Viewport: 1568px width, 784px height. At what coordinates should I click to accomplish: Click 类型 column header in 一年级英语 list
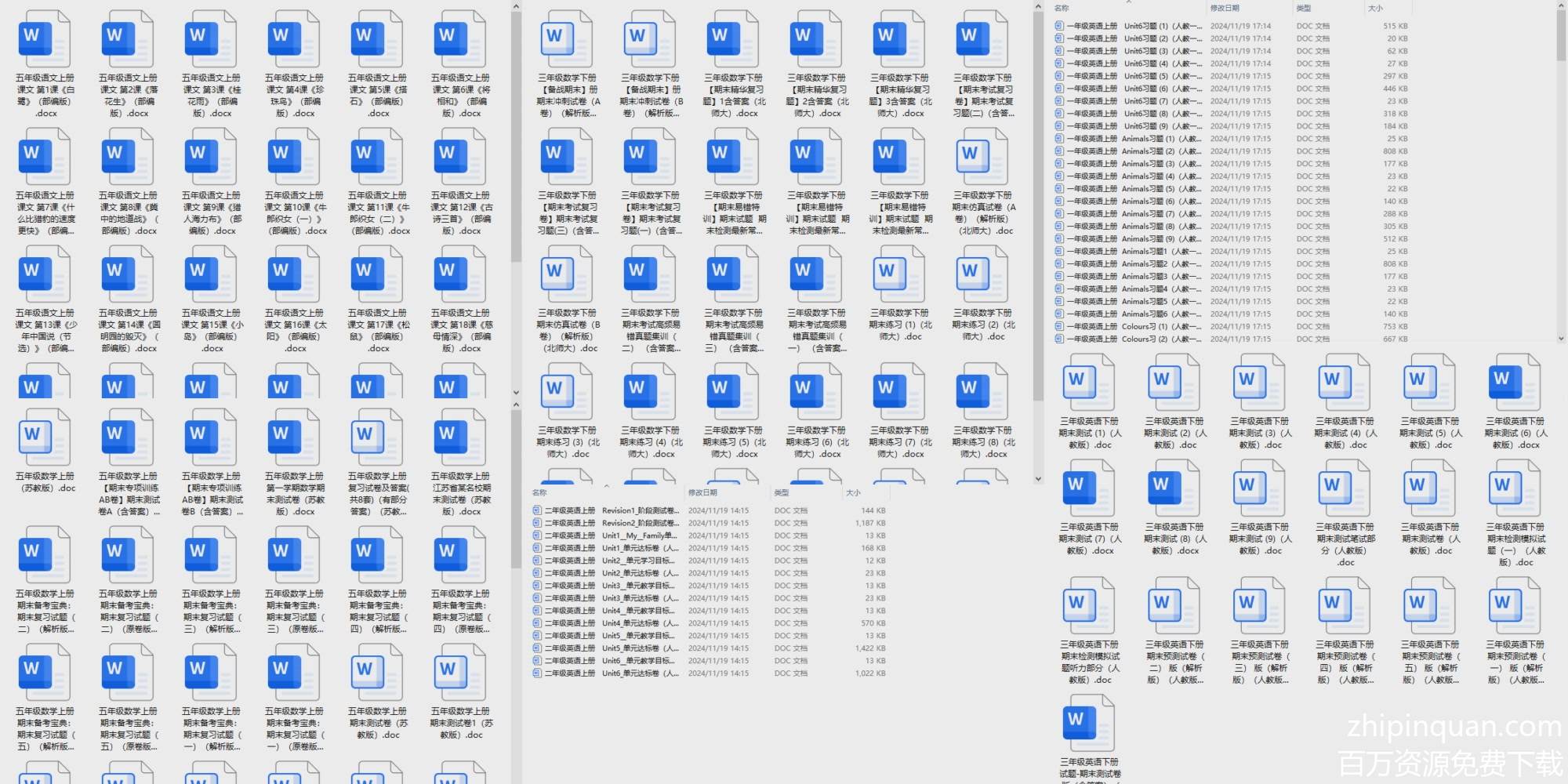pyautogui.click(x=1304, y=8)
